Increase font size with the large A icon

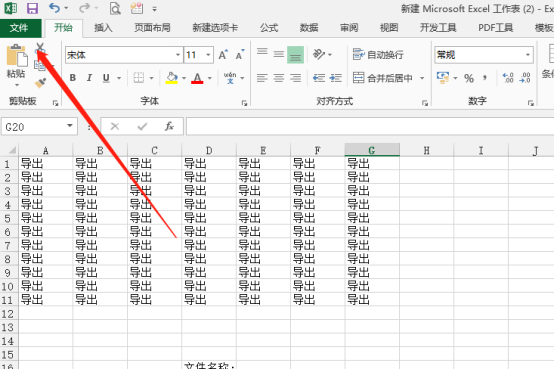223,55
